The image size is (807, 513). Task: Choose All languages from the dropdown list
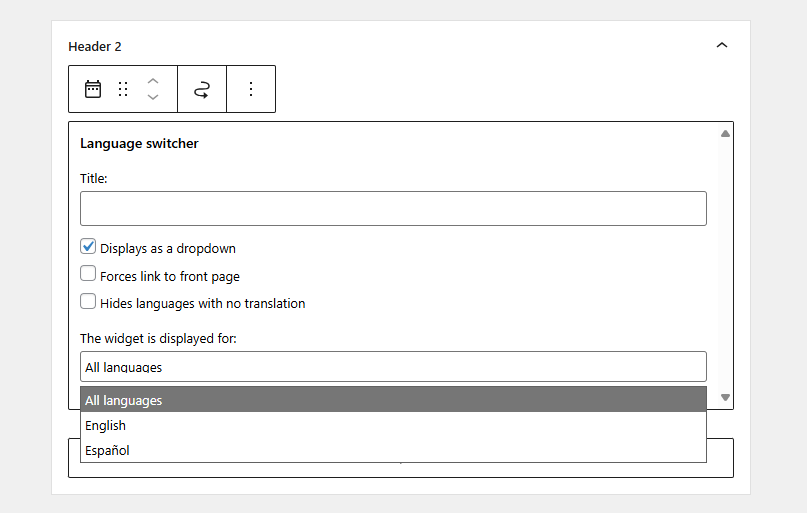(393, 400)
